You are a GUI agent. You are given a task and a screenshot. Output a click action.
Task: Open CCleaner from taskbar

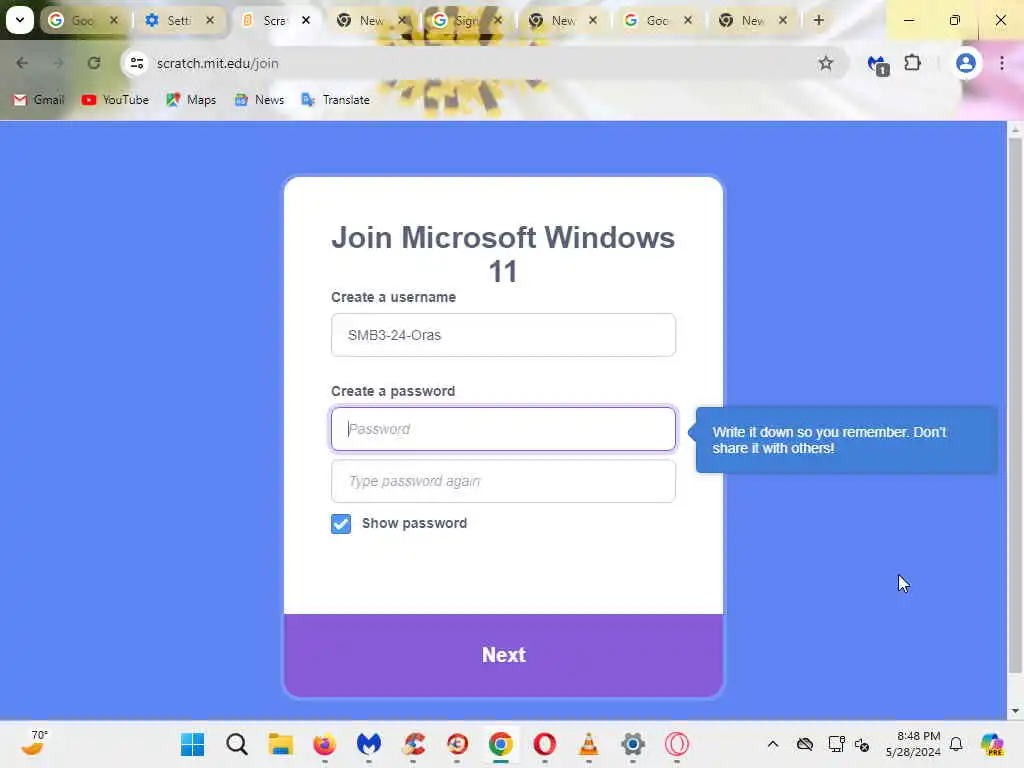point(413,744)
